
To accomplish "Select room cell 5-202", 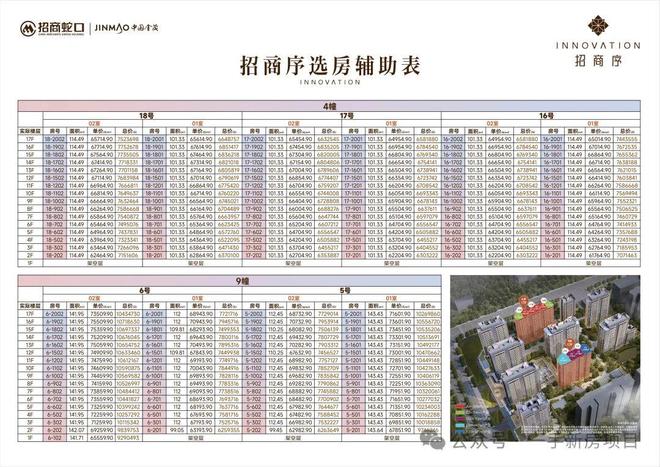I will pos(254,430).
